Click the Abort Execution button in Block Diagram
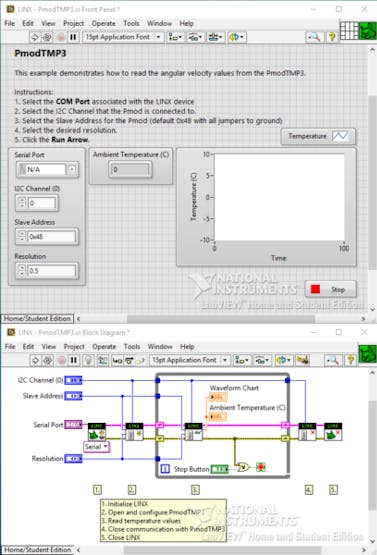 (61, 360)
